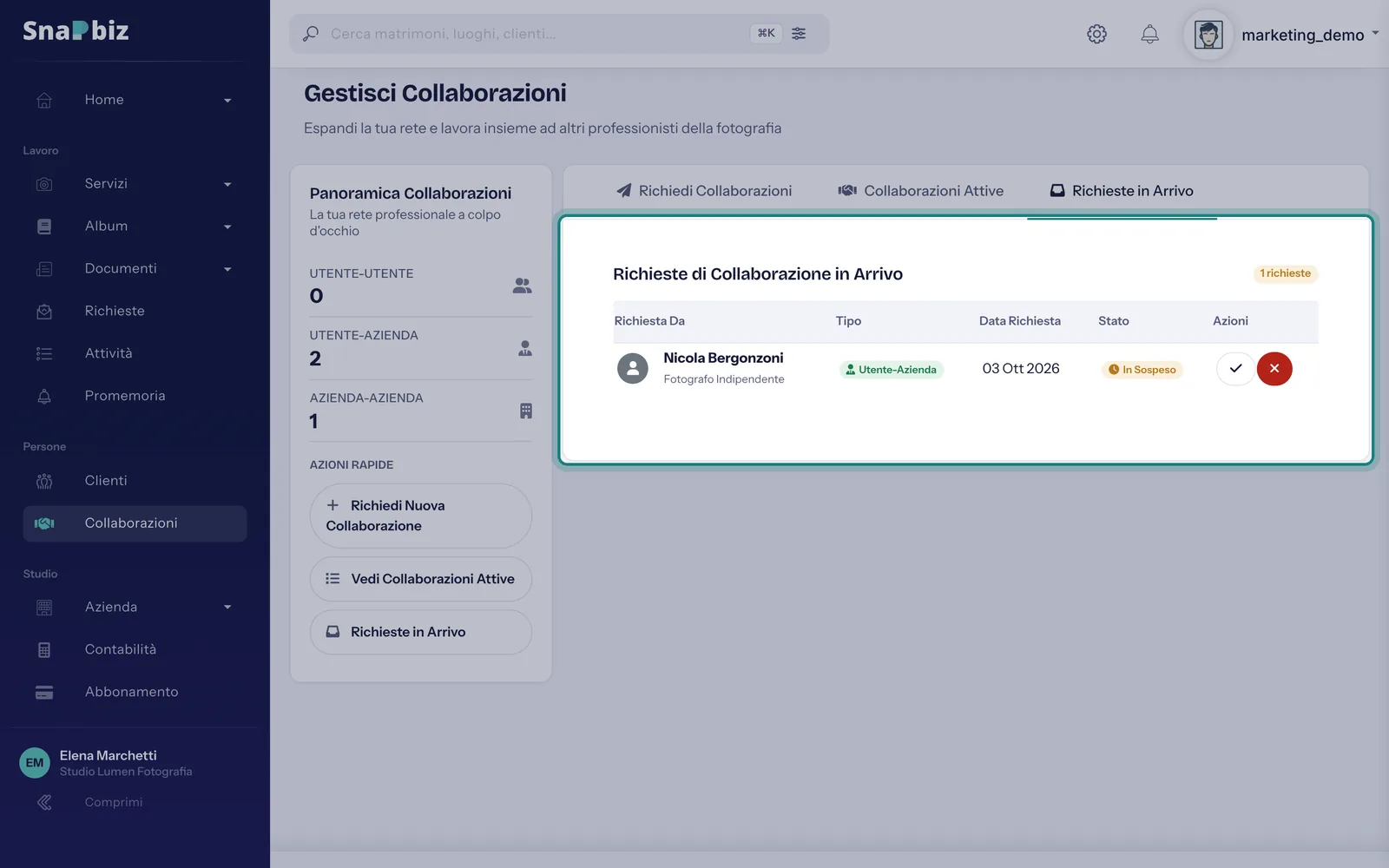Click the Richieste envelope icon
Viewport: 1389px width, 868px height.
tap(44, 312)
